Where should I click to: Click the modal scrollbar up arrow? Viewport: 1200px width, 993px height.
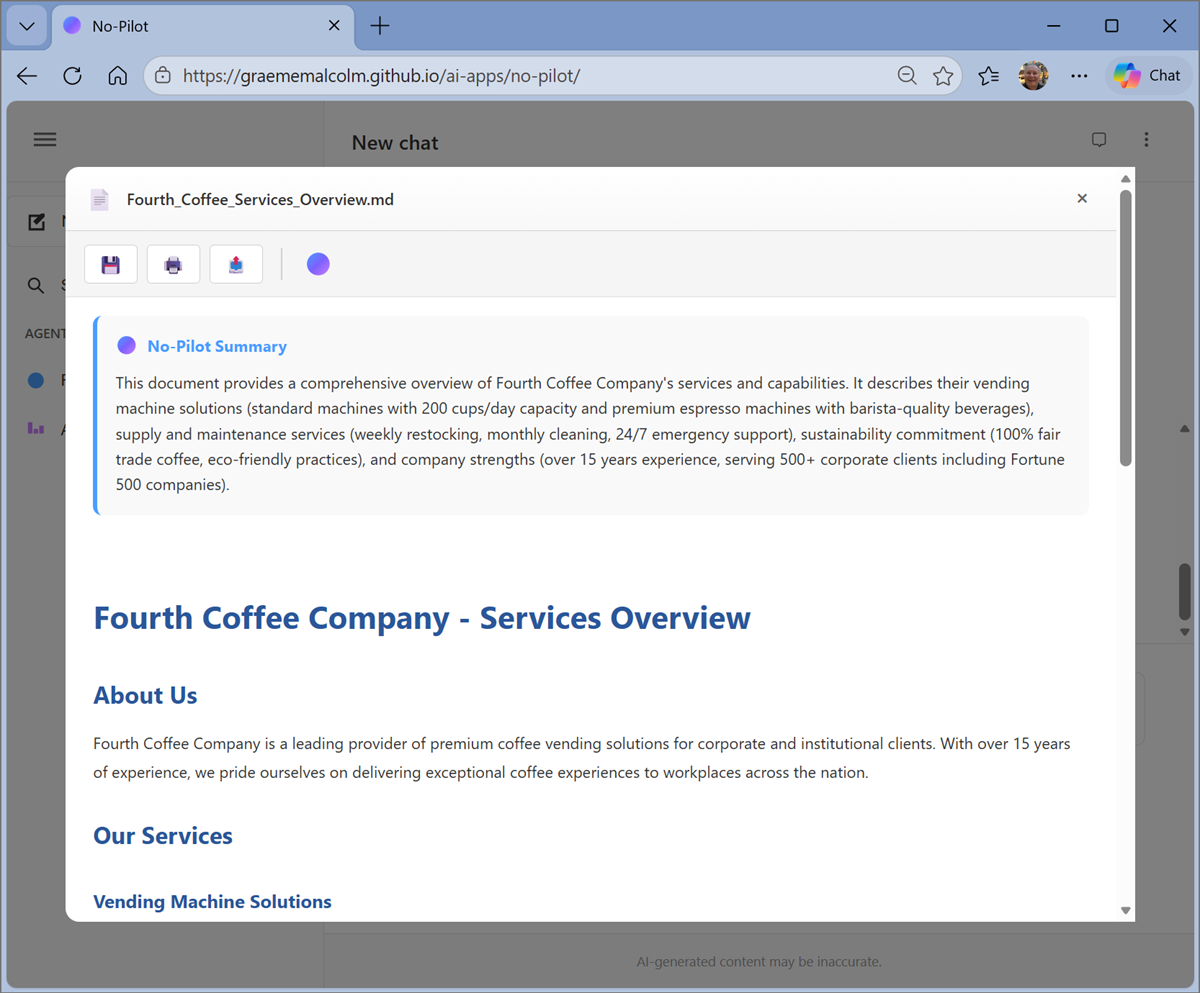click(x=1126, y=180)
